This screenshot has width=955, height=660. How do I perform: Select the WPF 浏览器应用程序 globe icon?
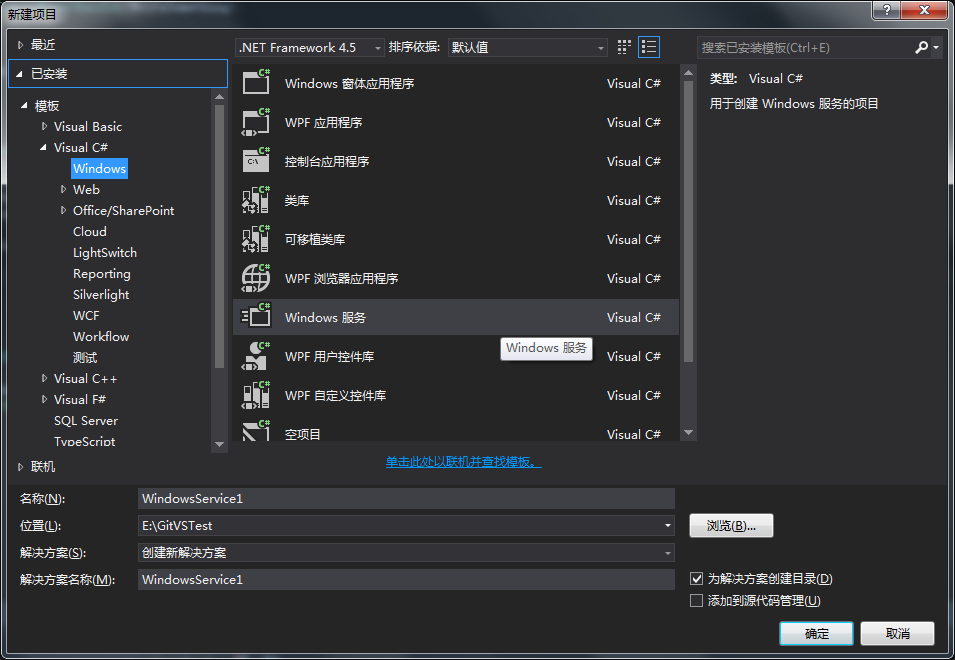256,278
